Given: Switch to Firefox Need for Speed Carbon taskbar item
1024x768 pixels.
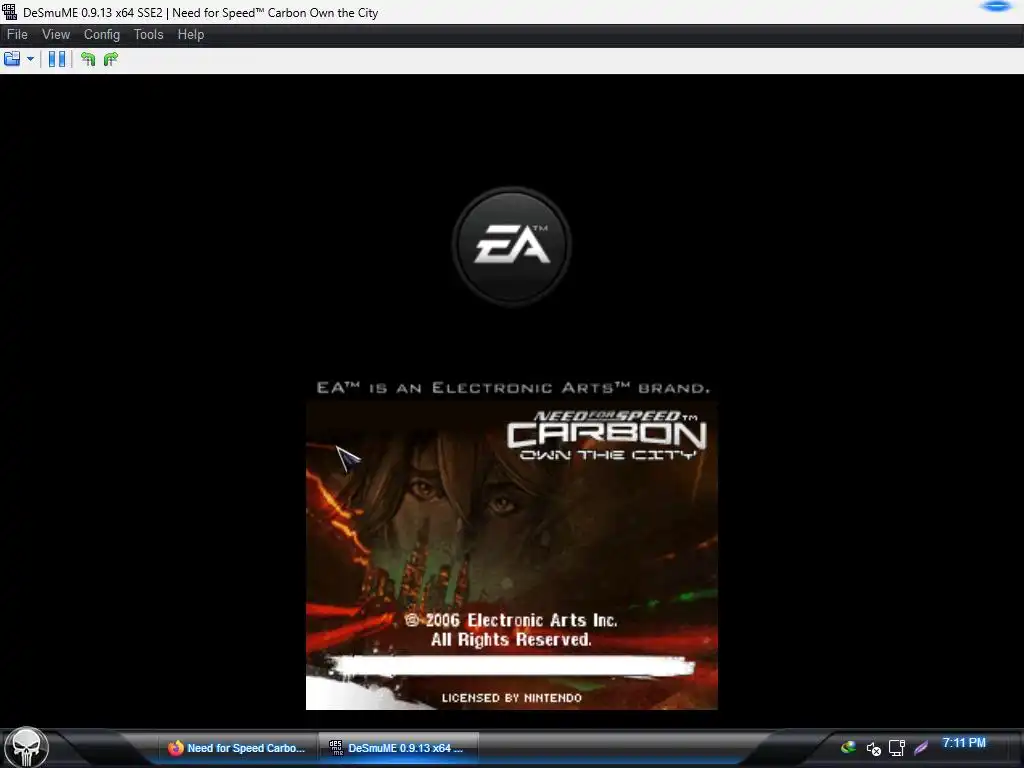Looking at the screenshot, I should pyautogui.click(x=237, y=748).
